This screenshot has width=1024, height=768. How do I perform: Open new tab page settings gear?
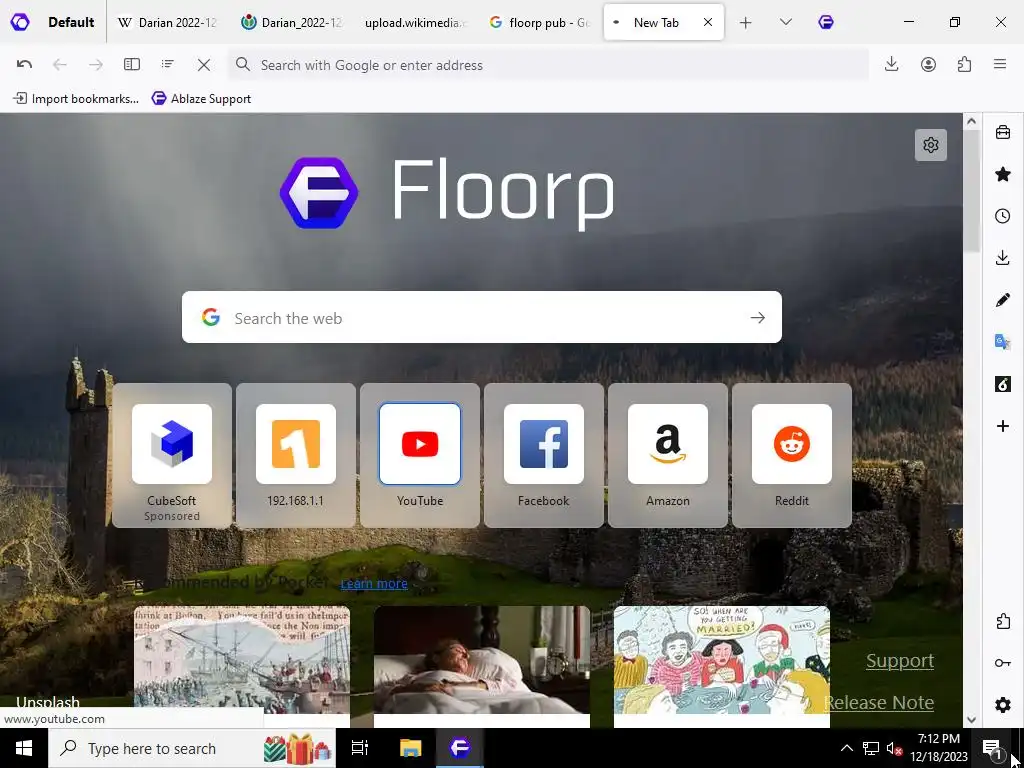click(x=931, y=145)
